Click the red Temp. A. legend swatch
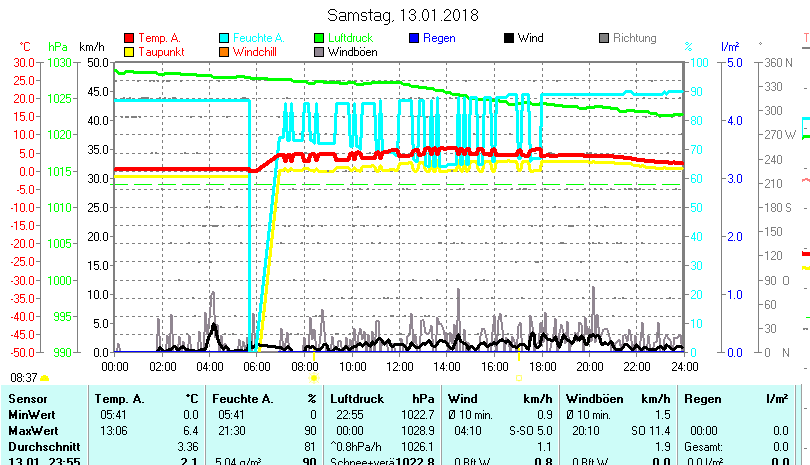This screenshot has height=465, width=810. point(129,38)
